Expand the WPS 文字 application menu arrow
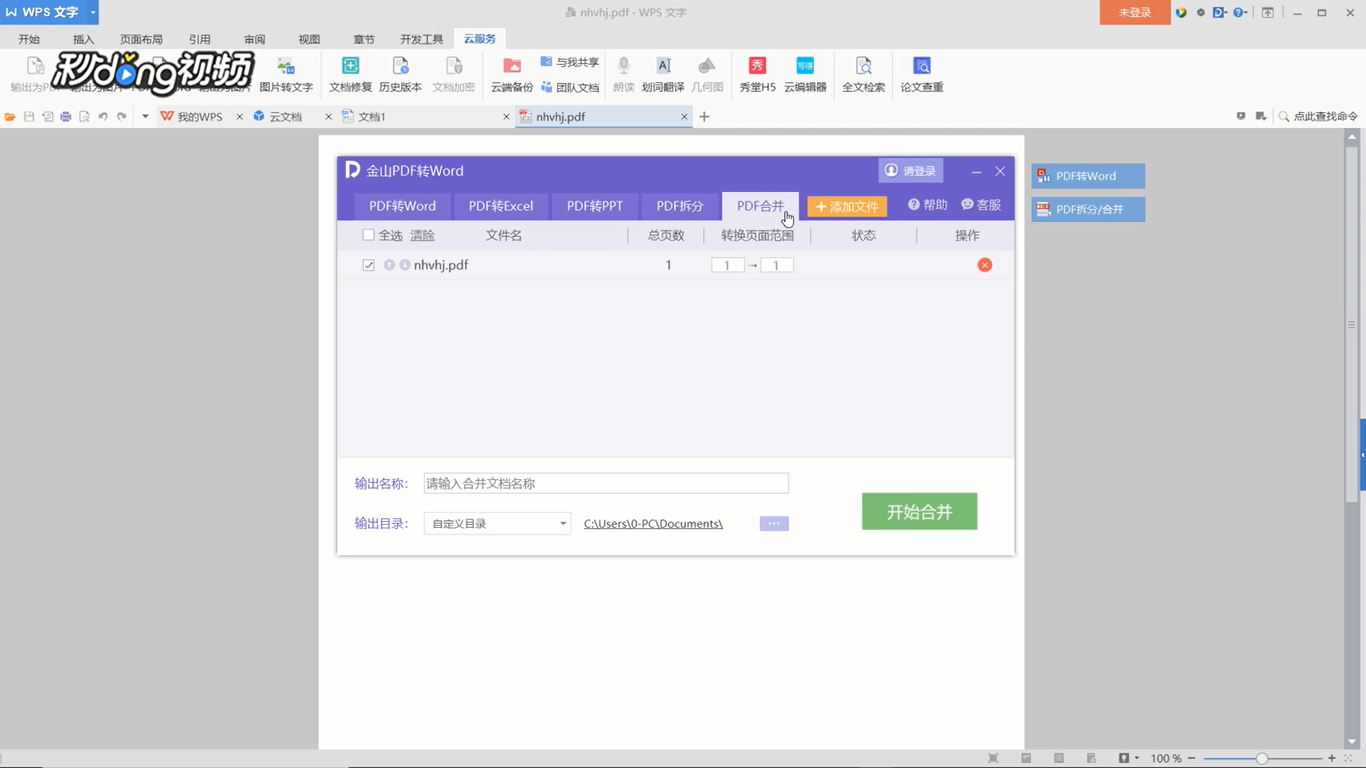1366x768 pixels. [93, 13]
